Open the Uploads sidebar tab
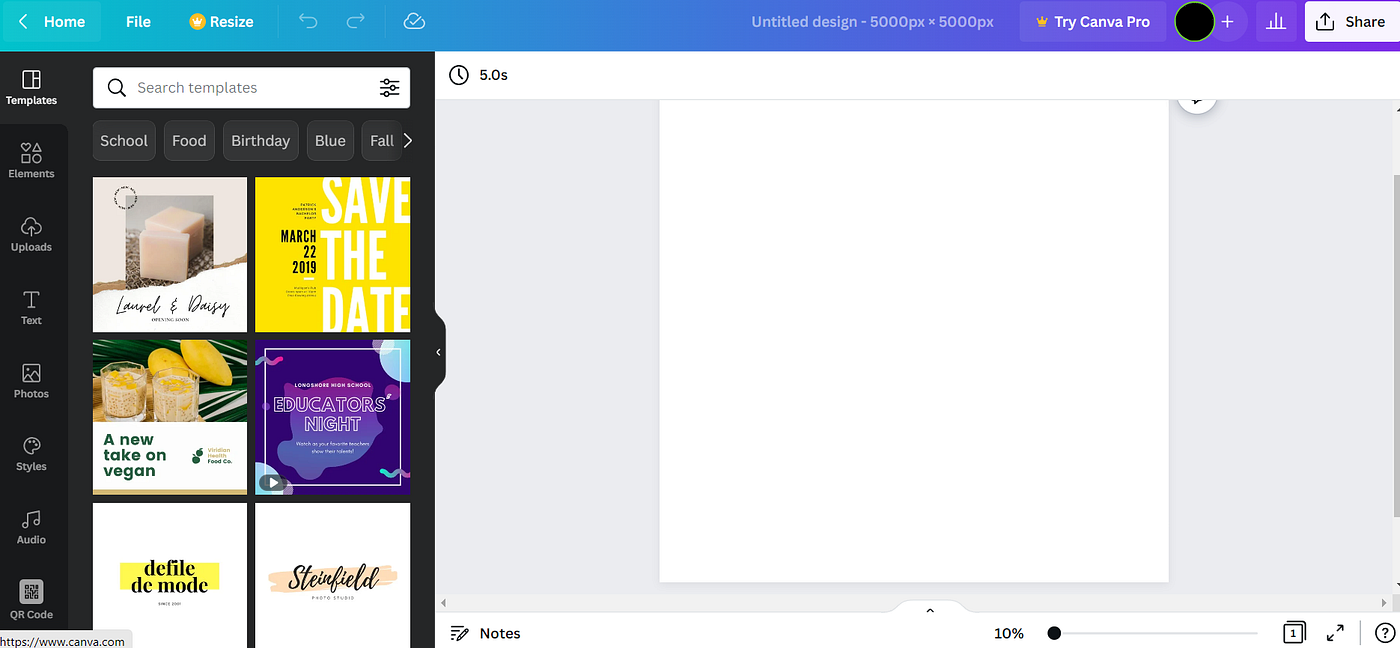1400x648 pixels. tap(32, 233)
